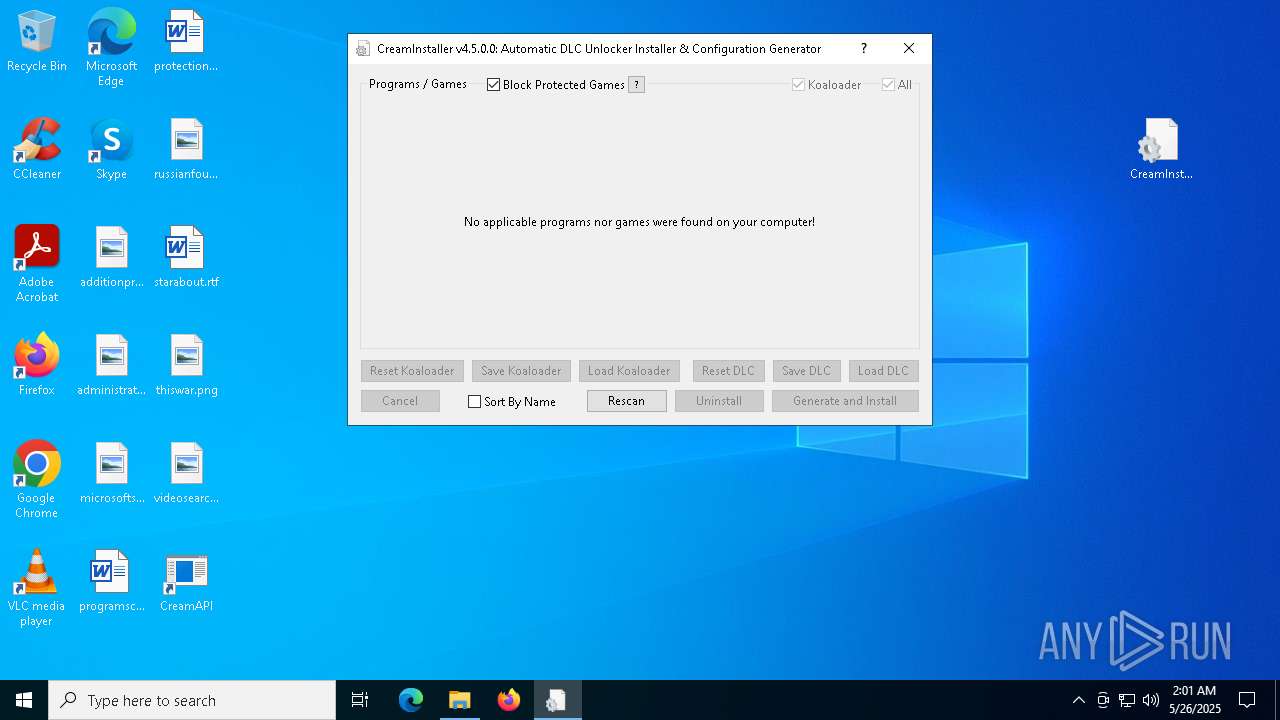Screen dimensions: 1280x720
Task: Toggle the All checkbox
Action: [x=888, y=85]
